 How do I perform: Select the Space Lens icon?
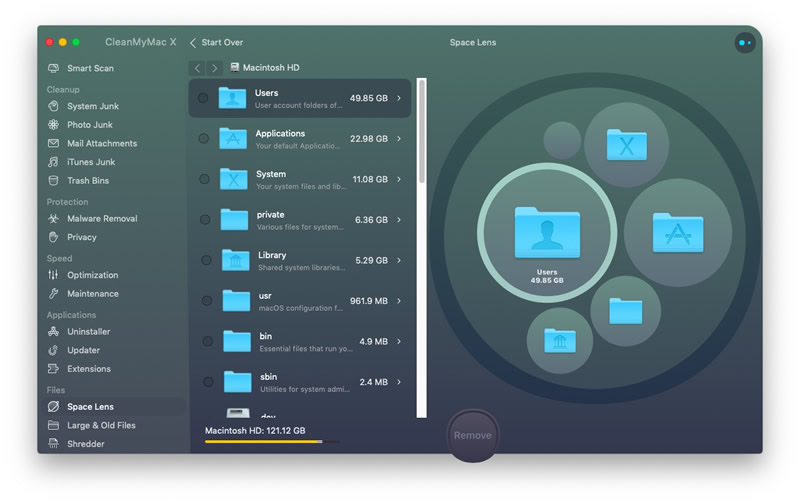click(53, 407)
